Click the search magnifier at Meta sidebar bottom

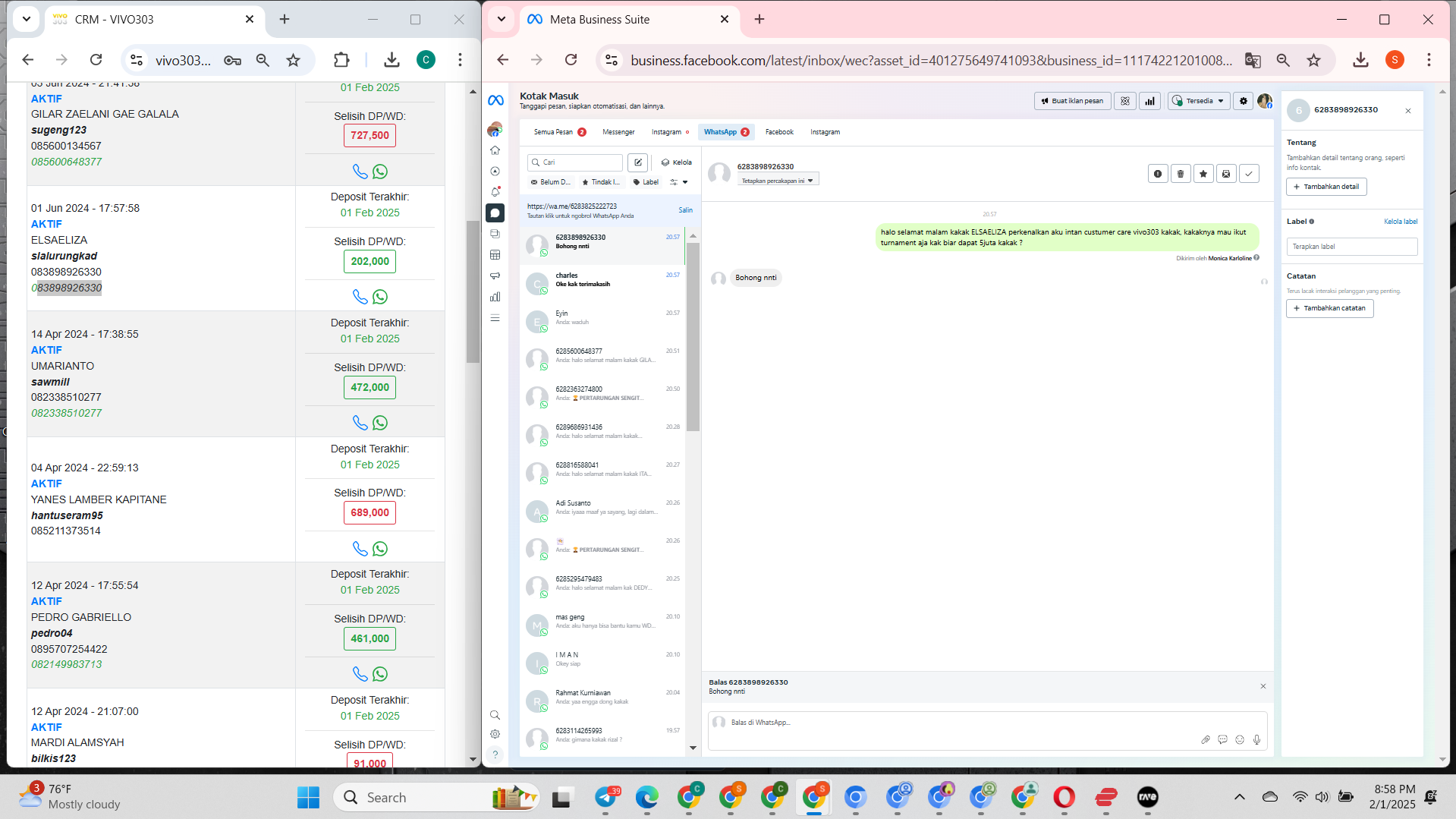(495, 715)
